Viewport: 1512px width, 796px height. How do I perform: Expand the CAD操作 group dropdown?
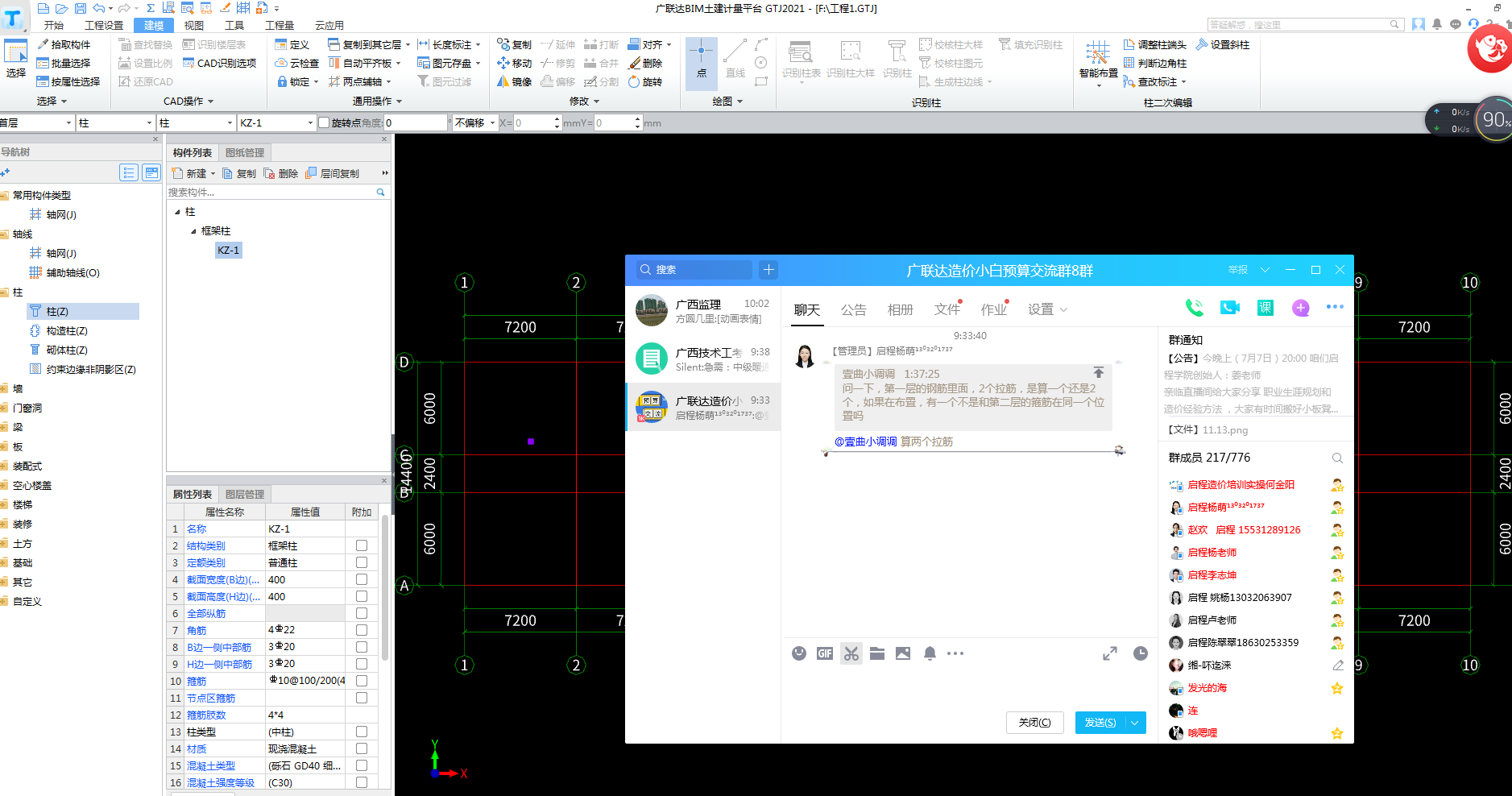tap(211, 102)
